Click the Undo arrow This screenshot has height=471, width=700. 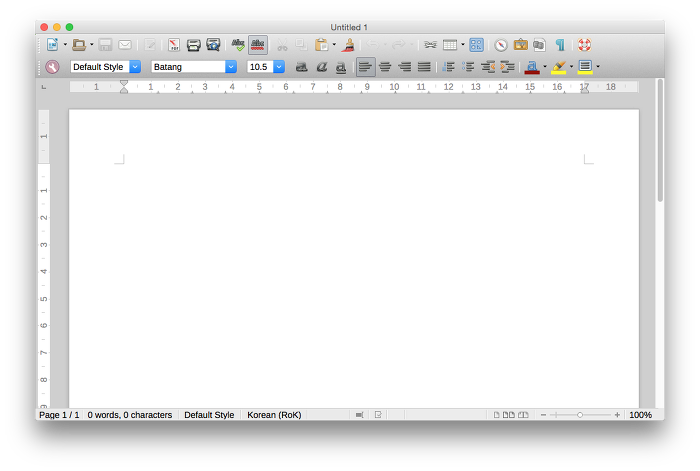point(373,45)
